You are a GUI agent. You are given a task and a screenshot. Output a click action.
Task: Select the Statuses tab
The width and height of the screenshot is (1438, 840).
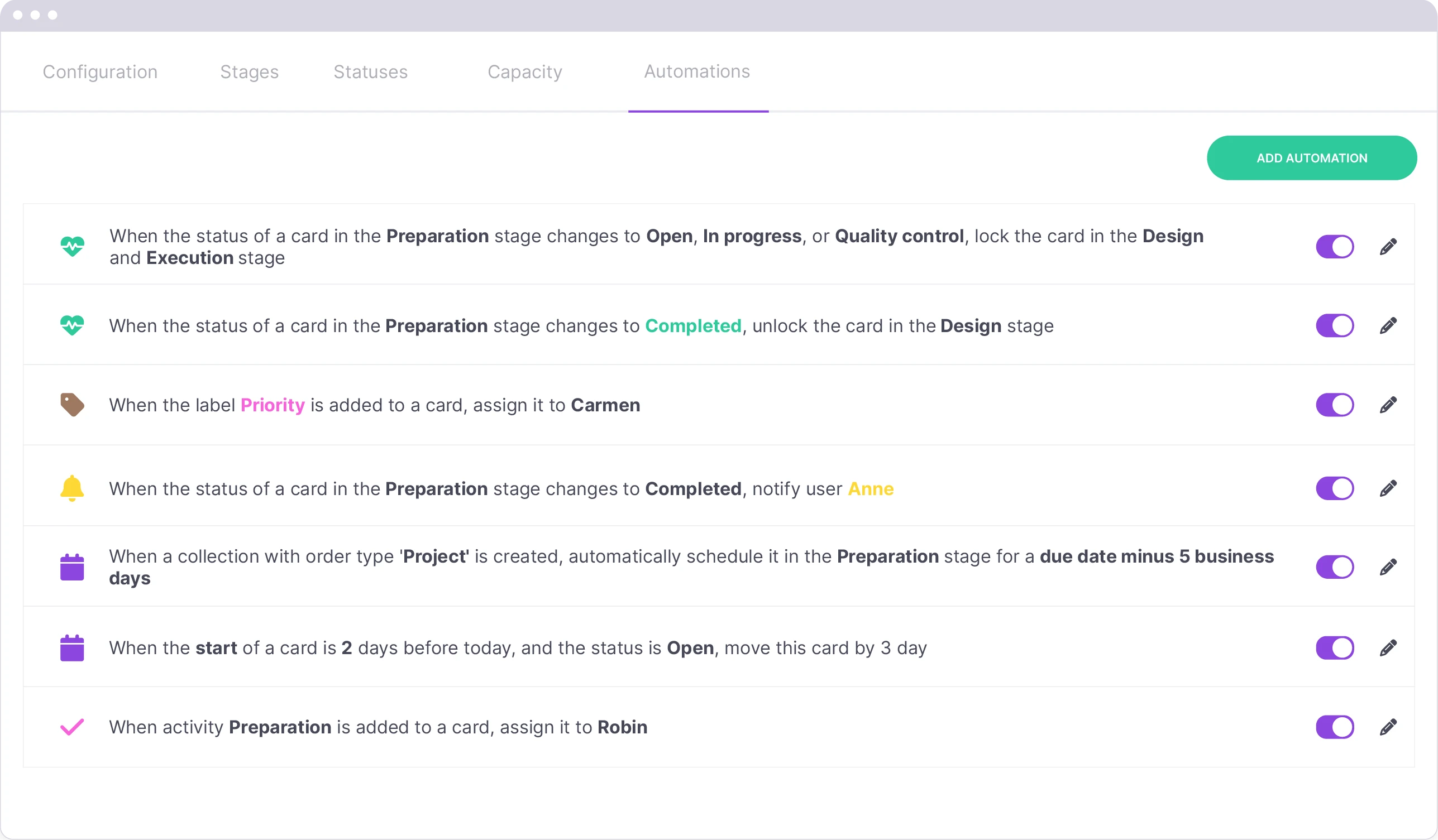coord(370,72)
